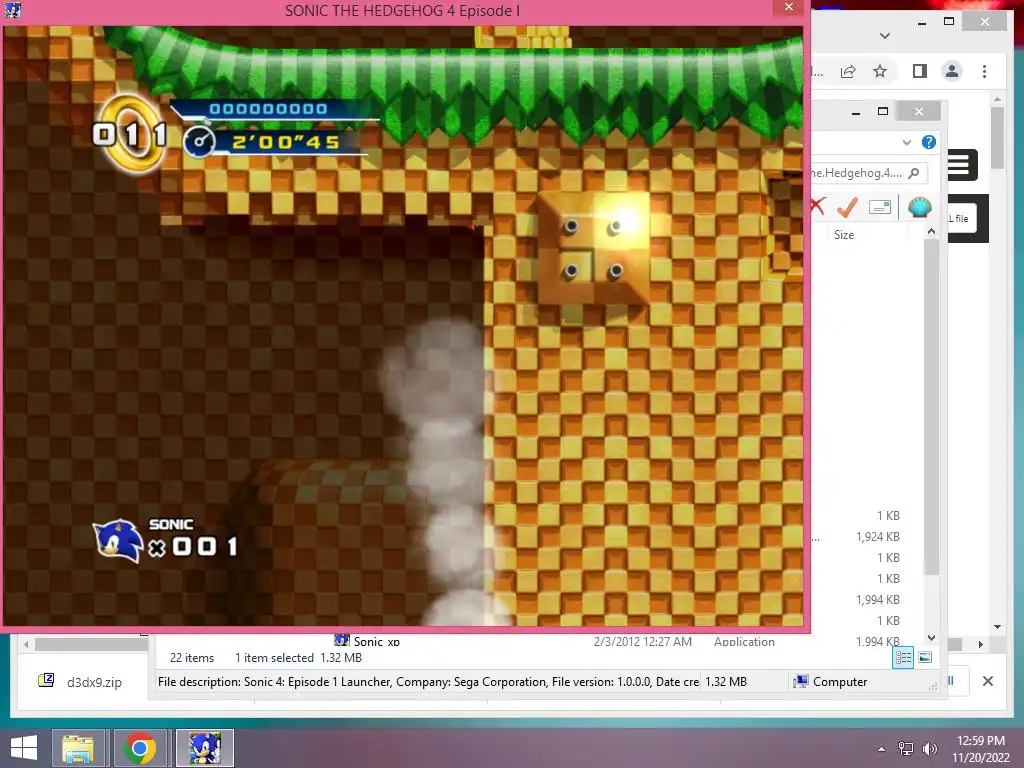Click the Sonic game window title icon
Image resolution: width=1024 pixels, height=768 pixels.
(x=12, y=9)
